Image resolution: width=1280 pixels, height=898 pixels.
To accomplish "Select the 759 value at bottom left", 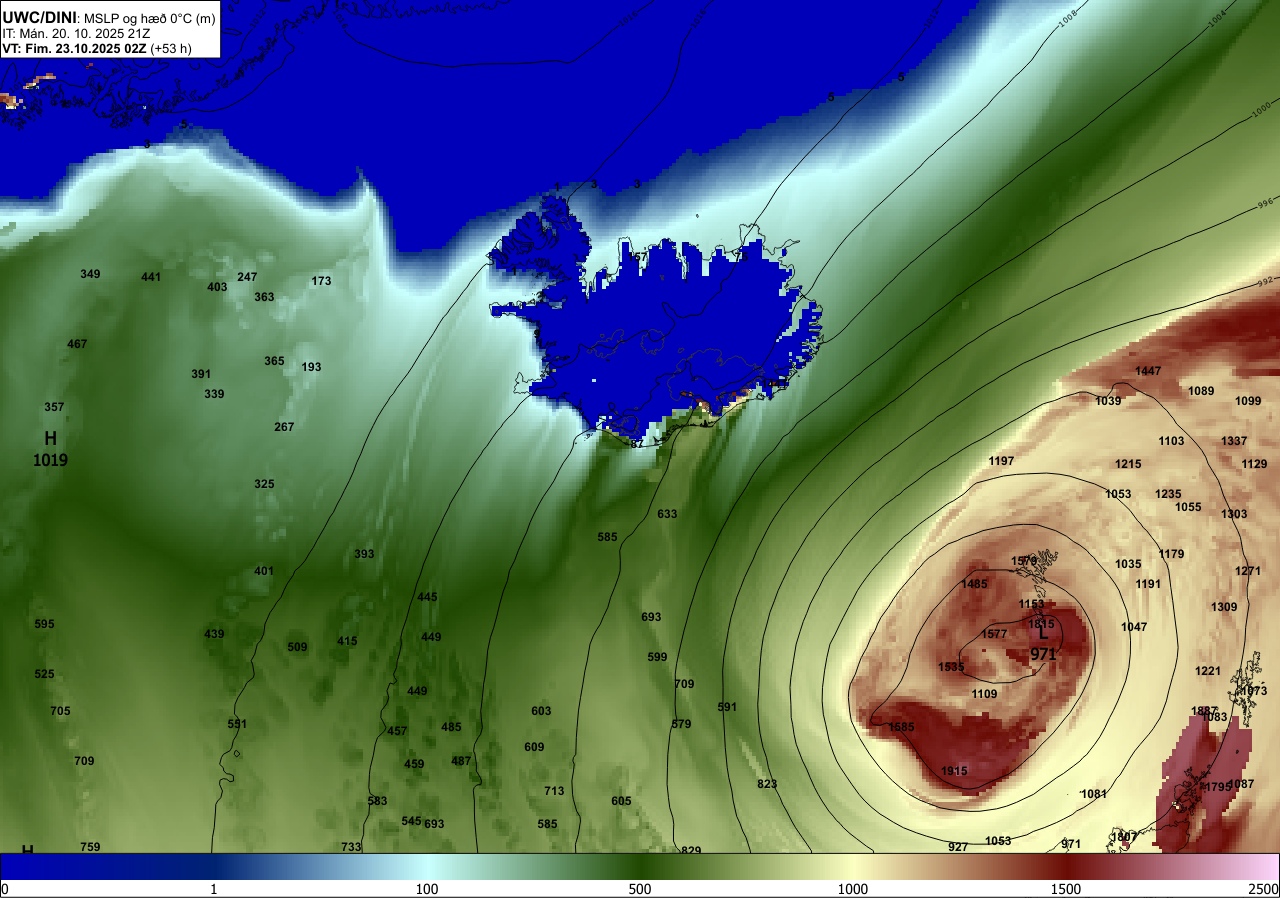I will tap(90, 847).
